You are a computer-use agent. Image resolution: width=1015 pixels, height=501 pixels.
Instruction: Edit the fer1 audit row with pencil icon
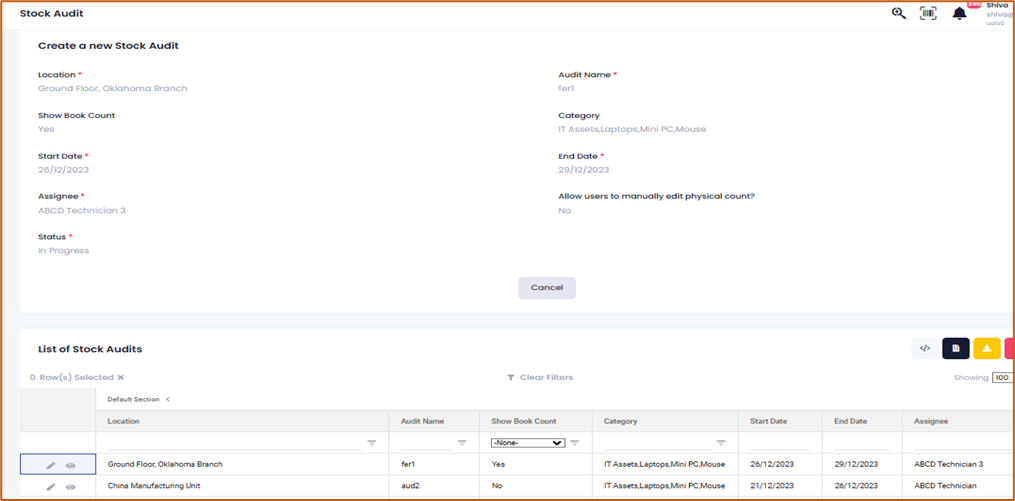(x=50, y=465)
